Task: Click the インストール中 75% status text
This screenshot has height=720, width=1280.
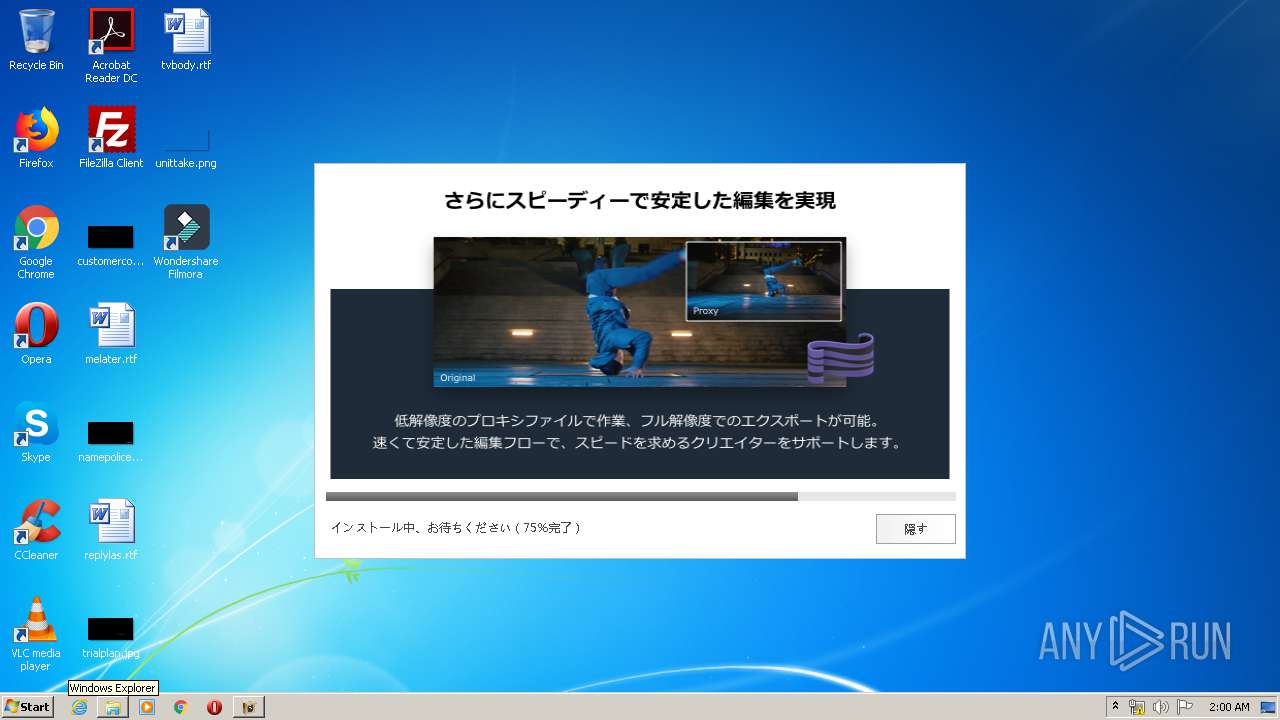Action: tap(455, 528)
